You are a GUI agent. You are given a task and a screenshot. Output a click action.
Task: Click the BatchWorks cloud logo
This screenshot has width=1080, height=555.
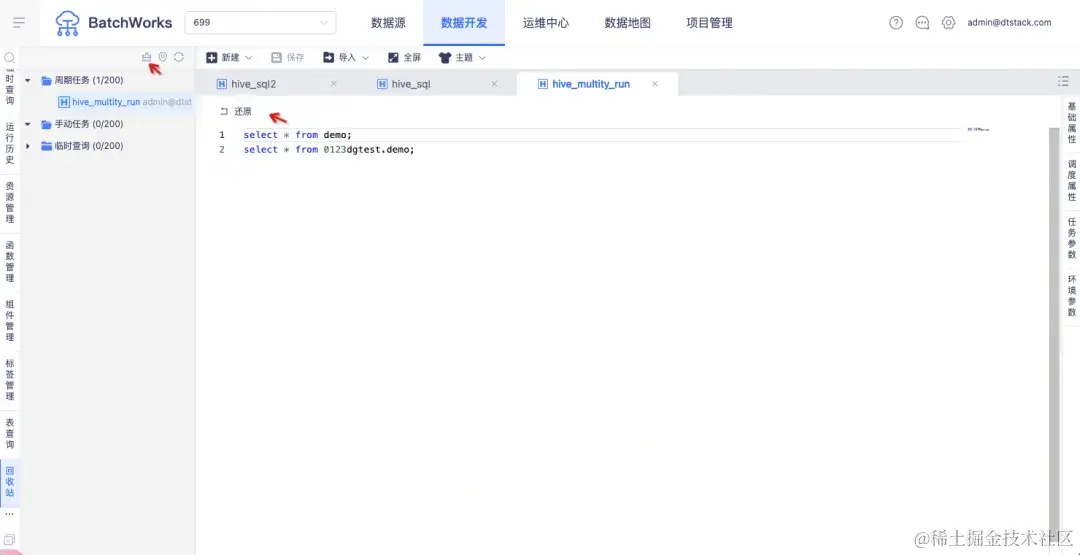coord(68,23)
